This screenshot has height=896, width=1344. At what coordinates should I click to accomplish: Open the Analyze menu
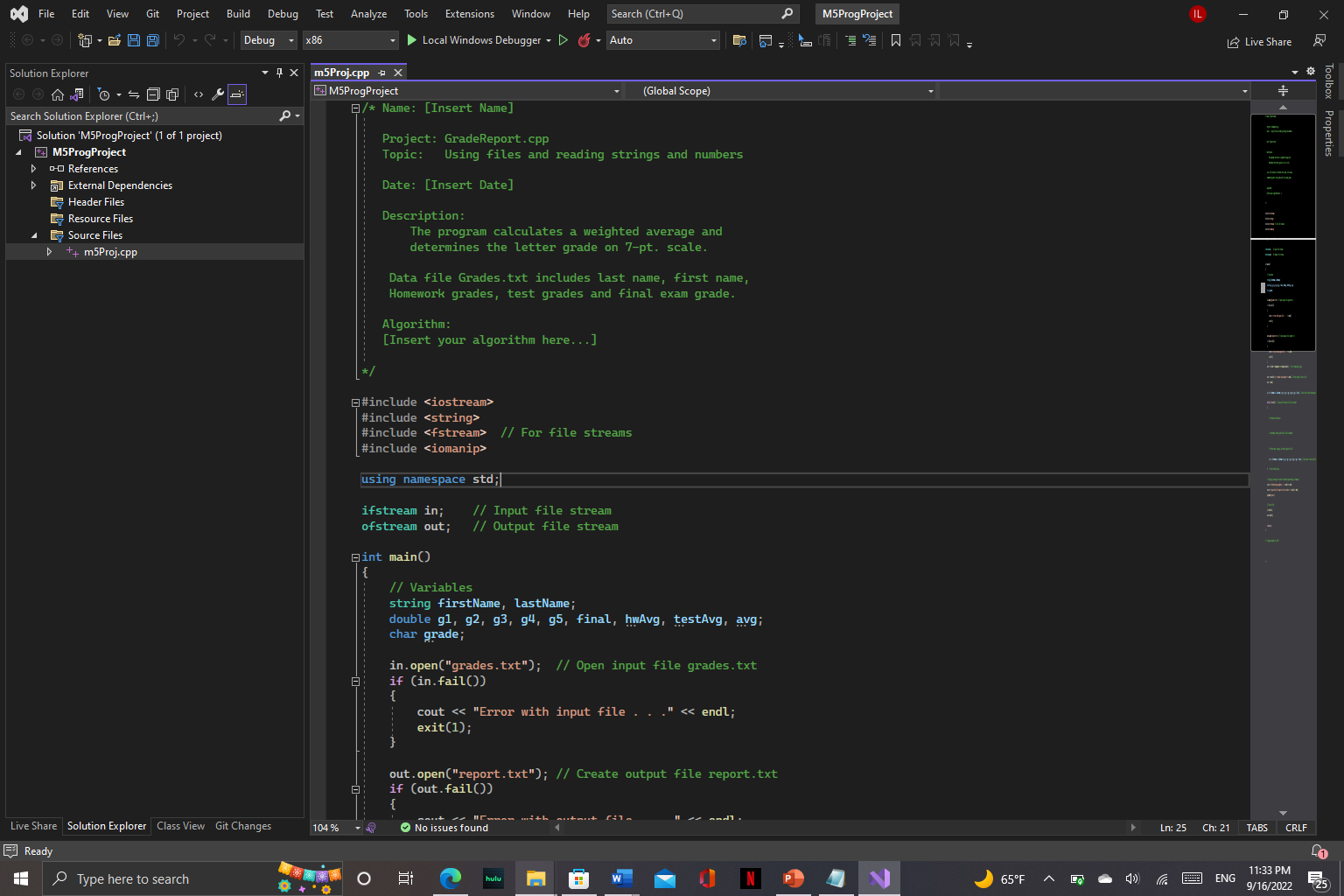pyautogui.click(x=368, y=14)
